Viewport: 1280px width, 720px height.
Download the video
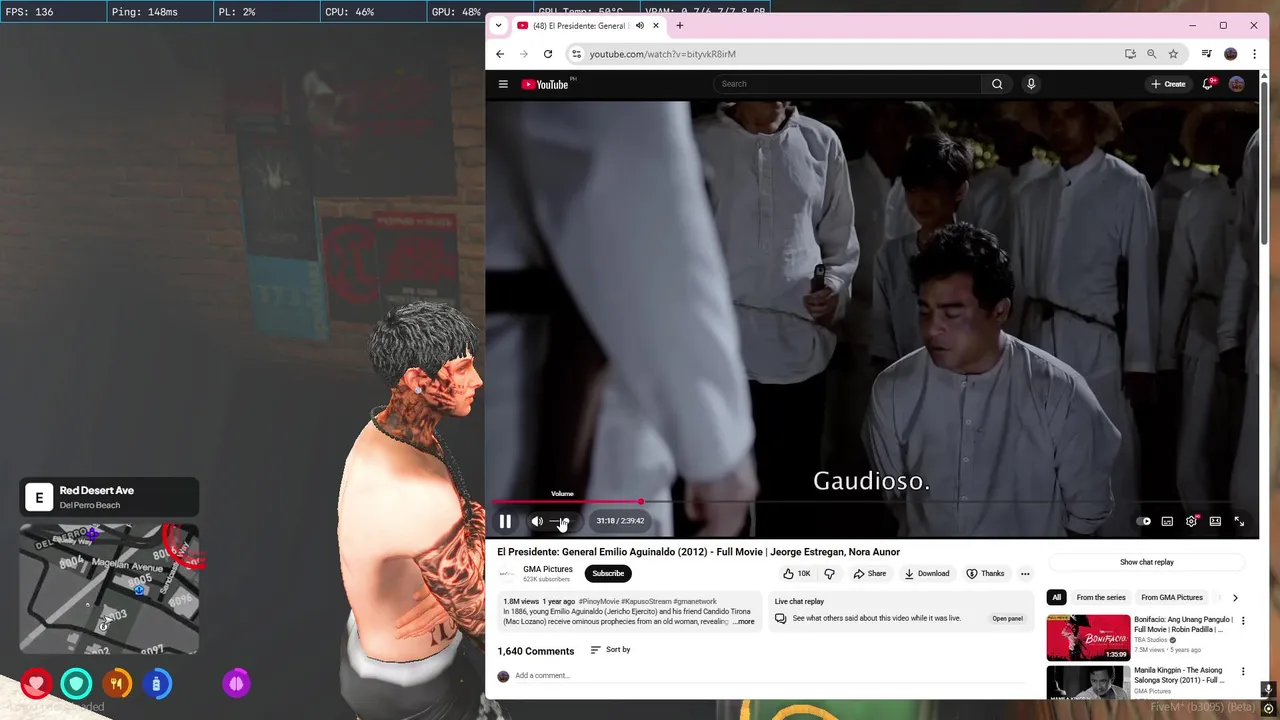coord(927,573)
